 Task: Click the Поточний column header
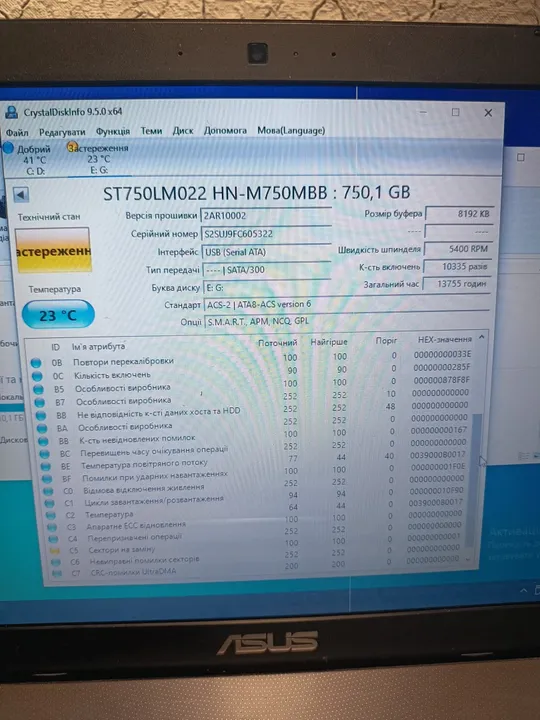[x=277, y=343]
